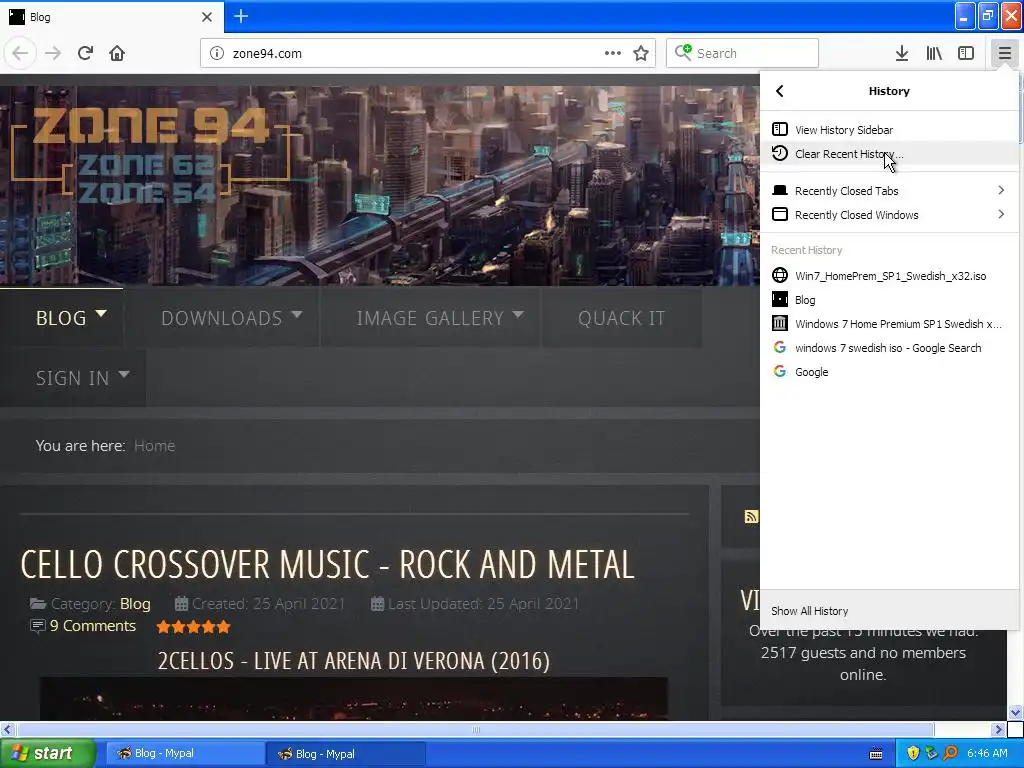Open the browser home page button
1024x768 pixels.
point(117,53)
